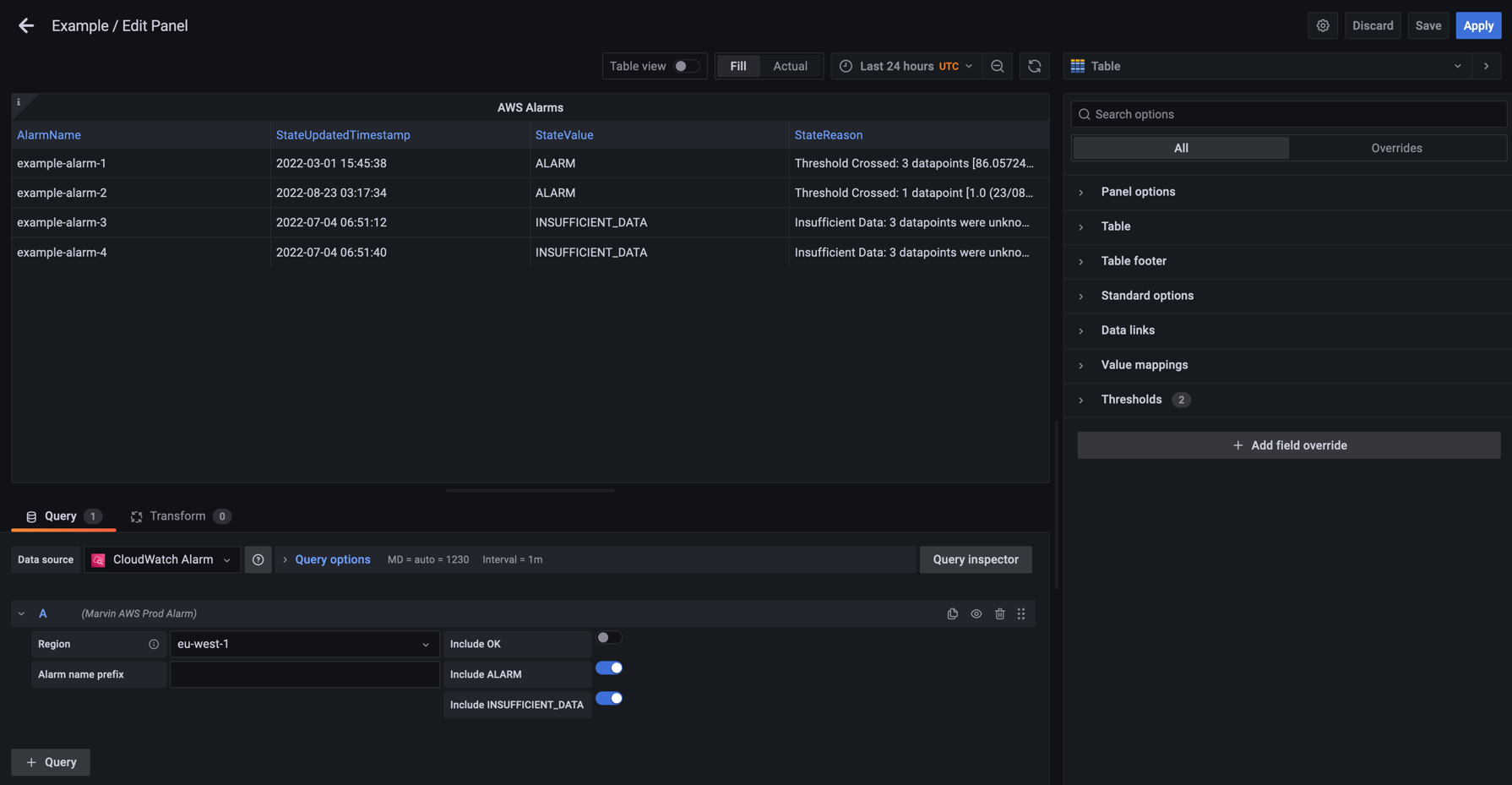The image size is (1512, 785).
Task: Click the Alarm name prefix input field
Action: pyautogui.click(x=304, y=674)
